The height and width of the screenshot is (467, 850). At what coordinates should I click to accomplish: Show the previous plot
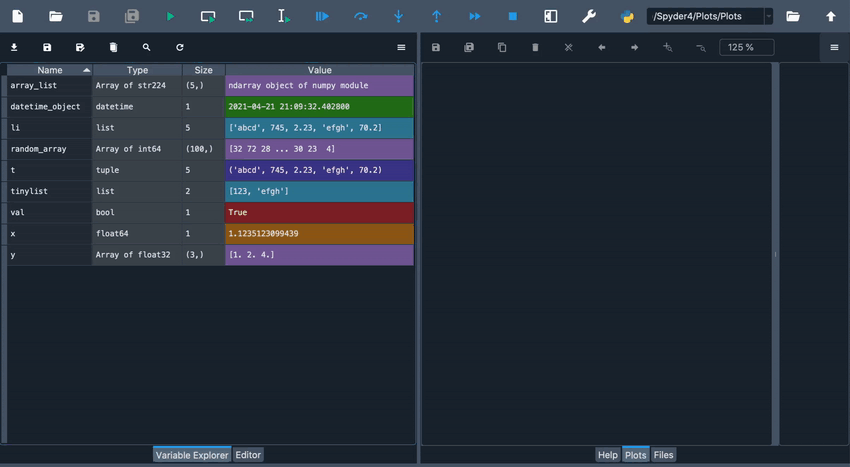601,47
